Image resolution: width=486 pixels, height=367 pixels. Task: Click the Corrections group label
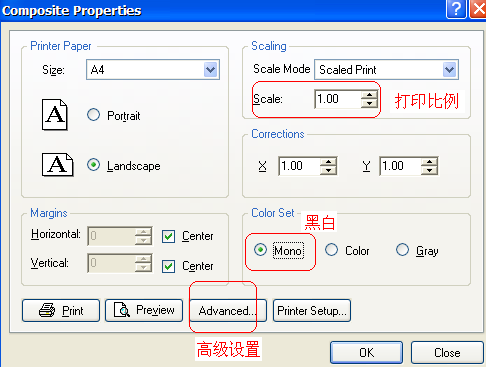pyautogui.click(x=278, y=134)
